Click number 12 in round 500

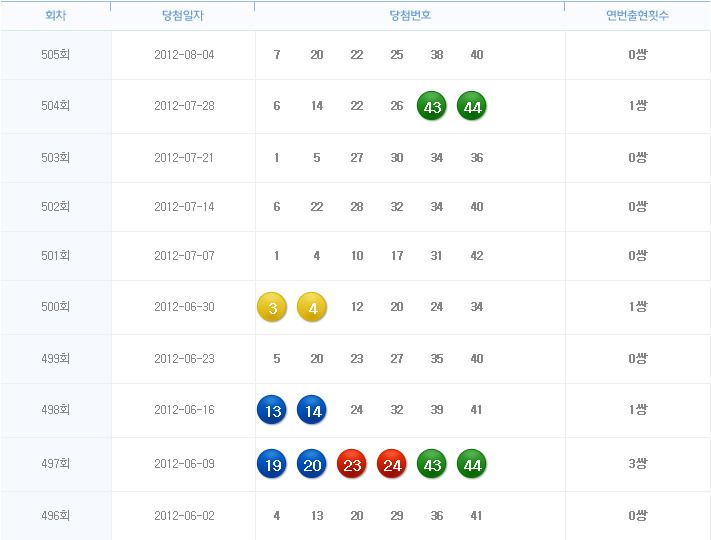[357, 307]
